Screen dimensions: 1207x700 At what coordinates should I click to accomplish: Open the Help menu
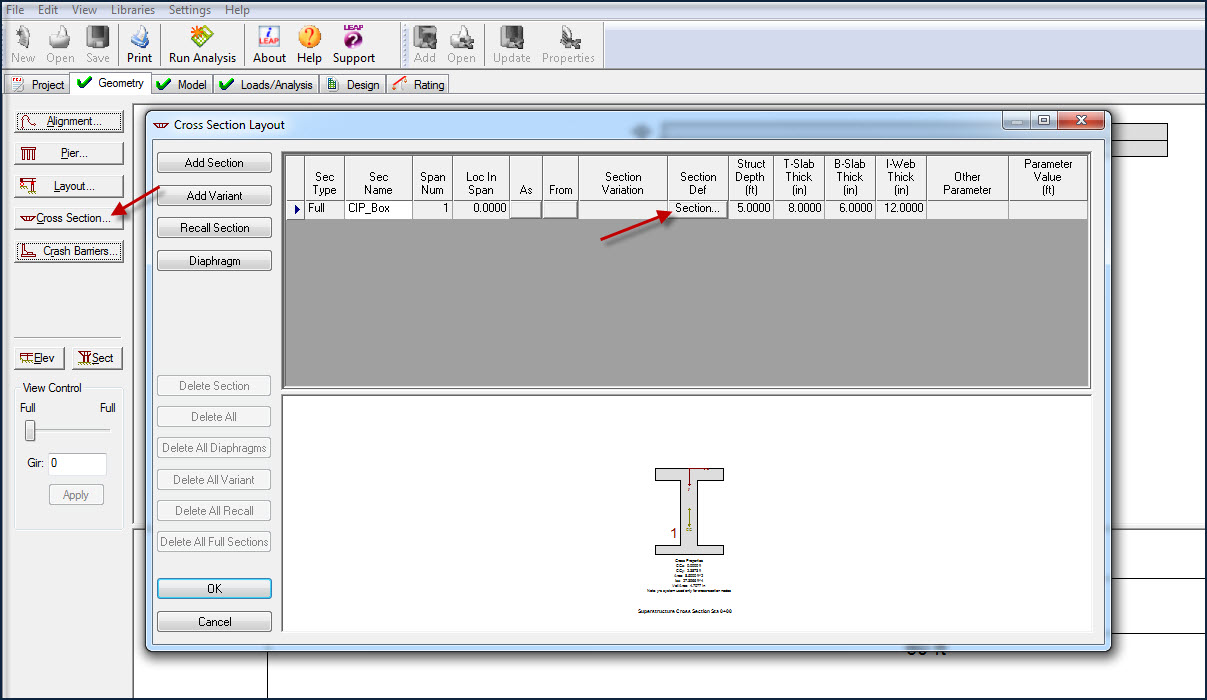238,9
